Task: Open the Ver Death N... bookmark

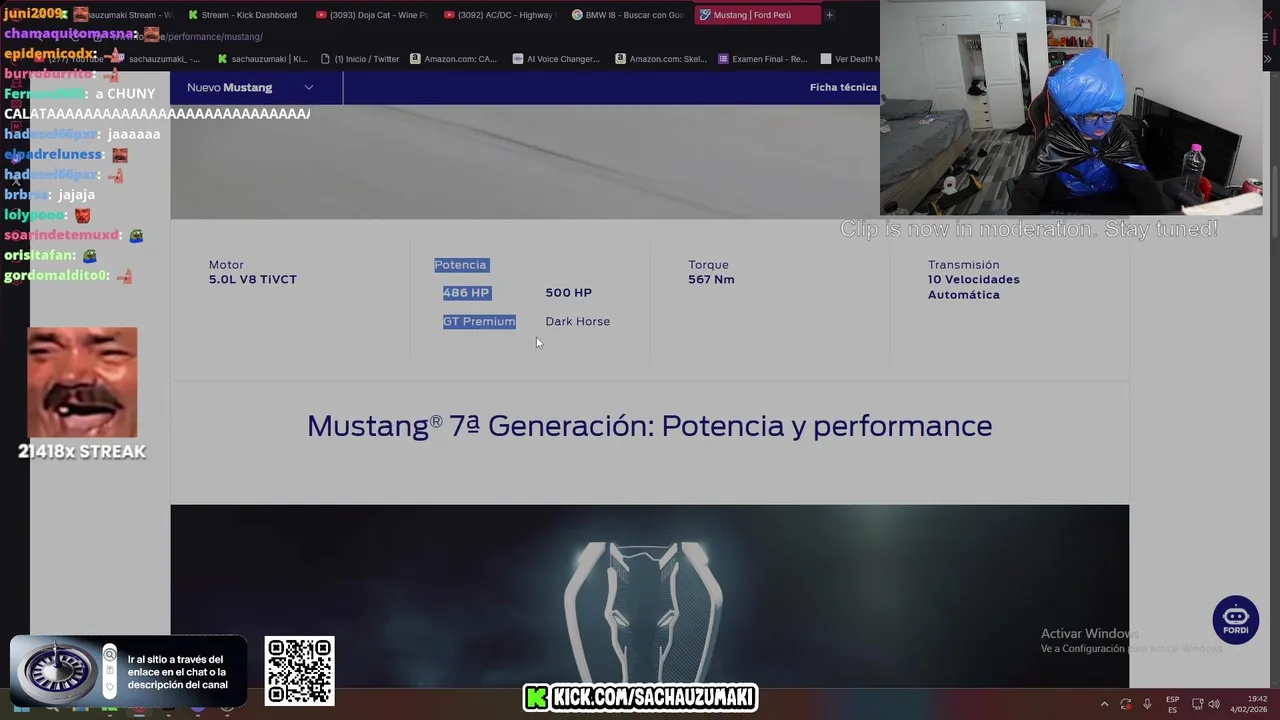Action: pos(849,59)
